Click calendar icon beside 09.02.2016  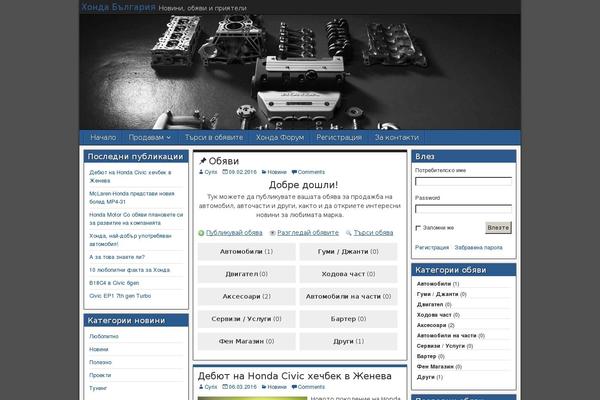225,172
